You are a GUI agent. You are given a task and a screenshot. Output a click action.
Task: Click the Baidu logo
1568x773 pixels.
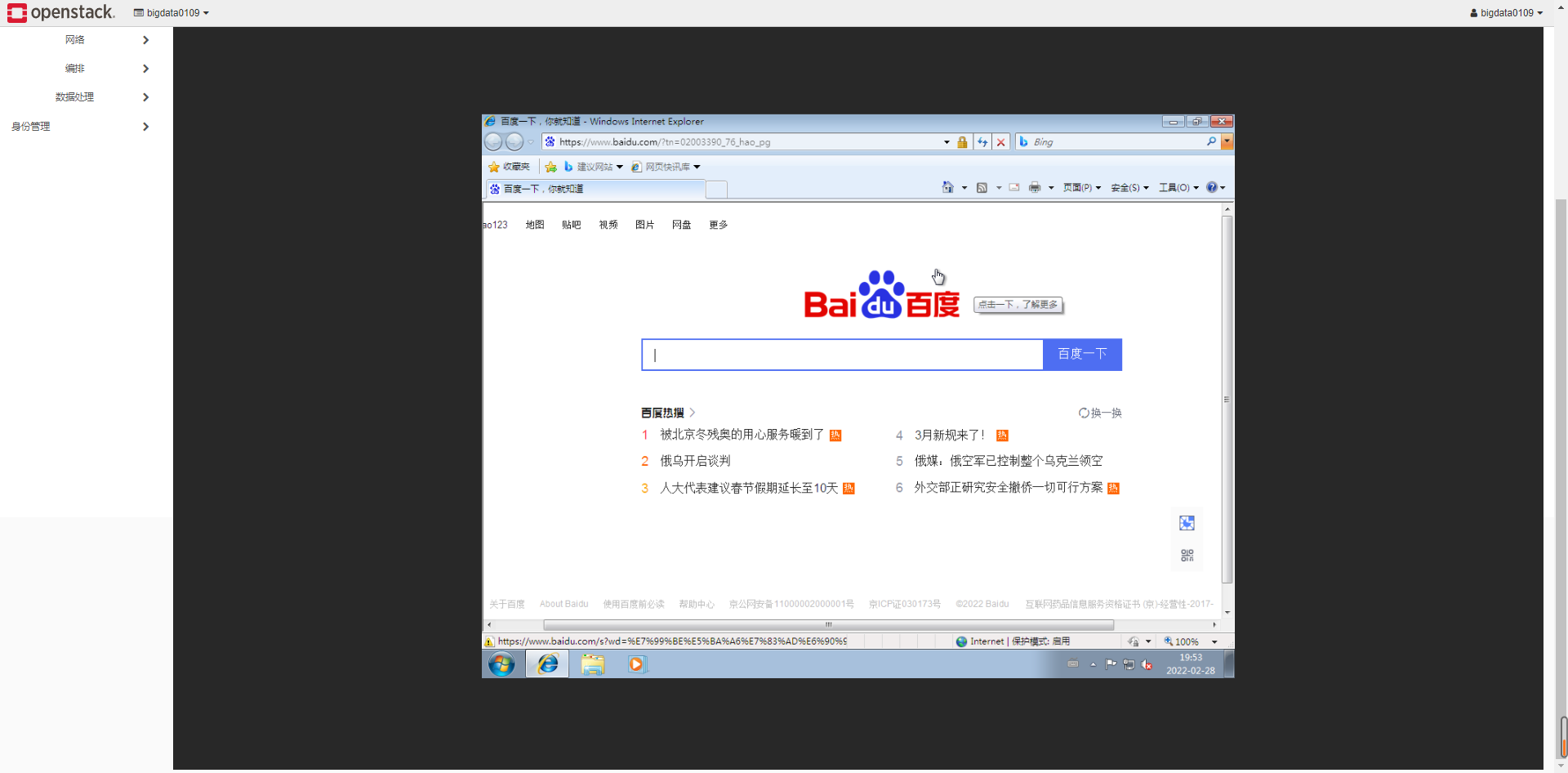point(882,295)
